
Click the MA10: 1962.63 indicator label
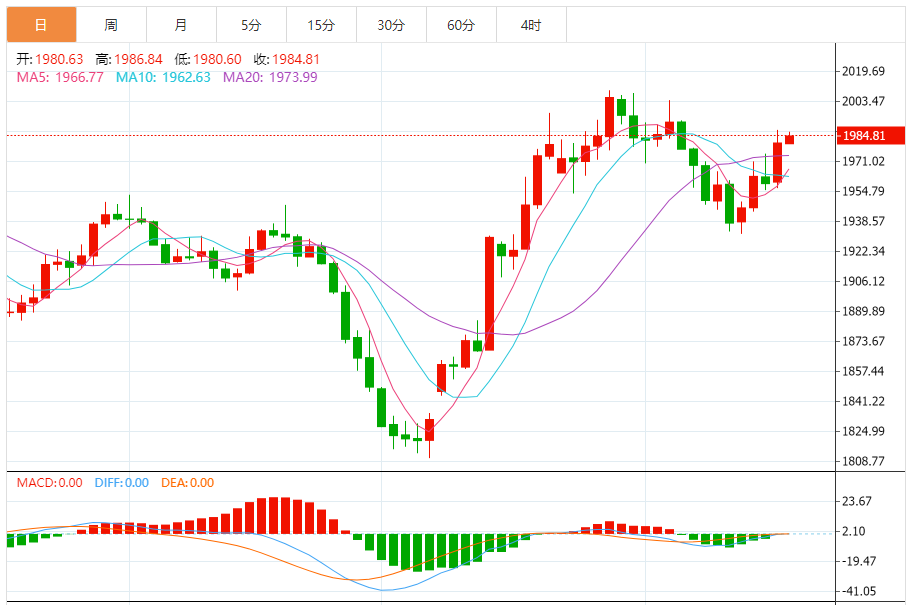point(163,77)
